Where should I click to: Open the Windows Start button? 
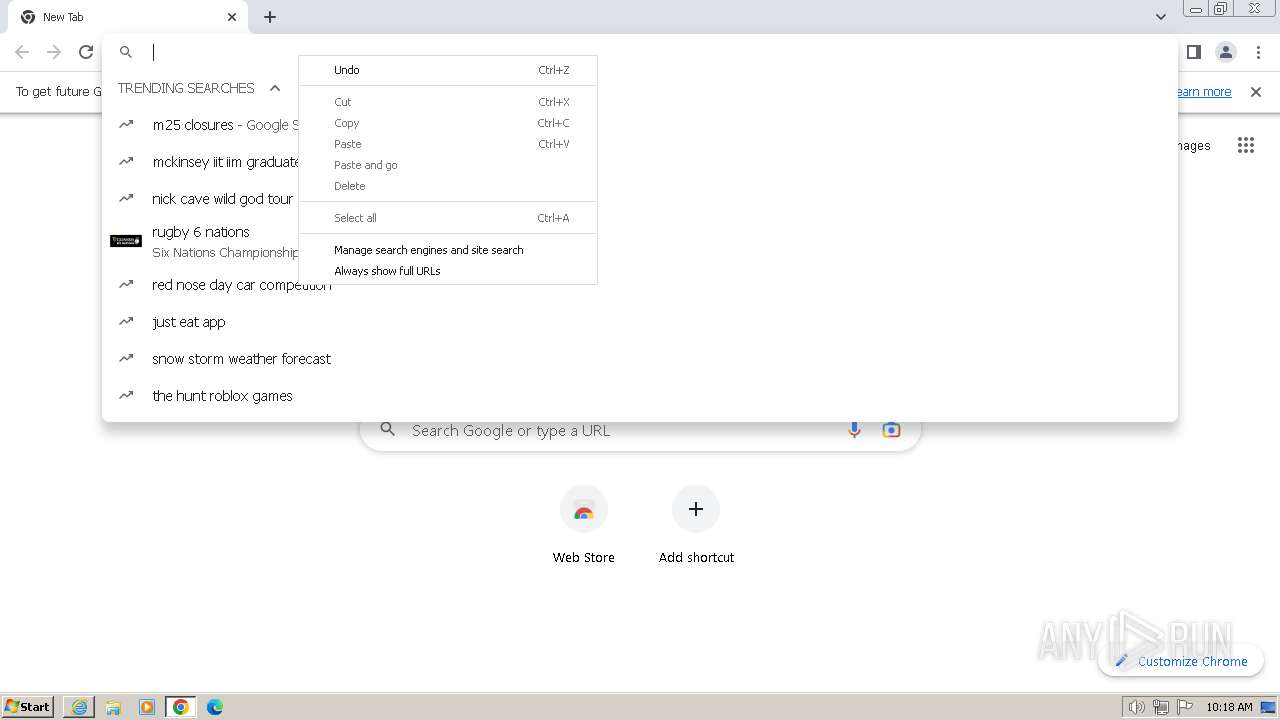click(x=28, y=706)
